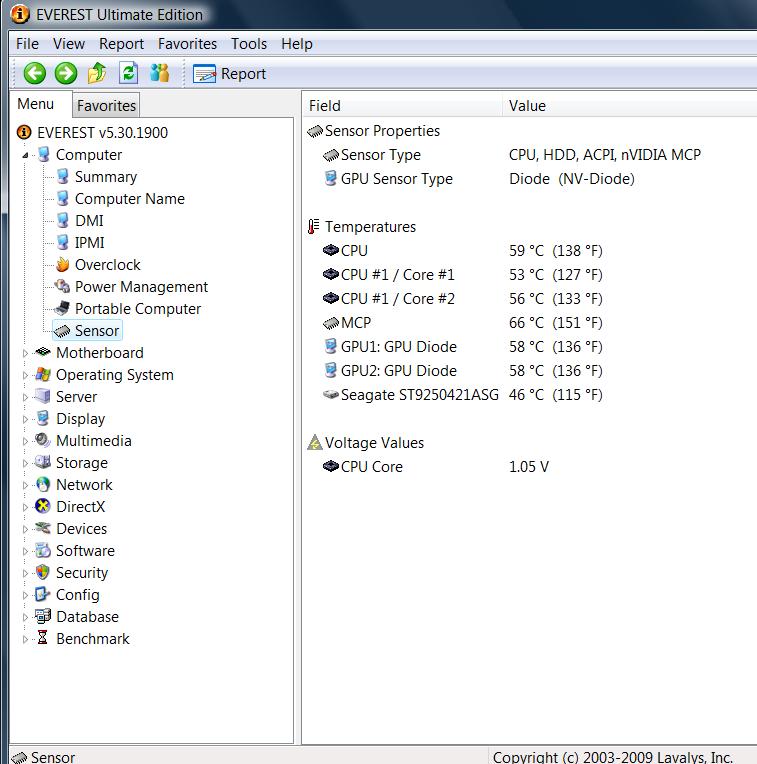
Task: Click the Power Management icon
Action: (62, 286)
